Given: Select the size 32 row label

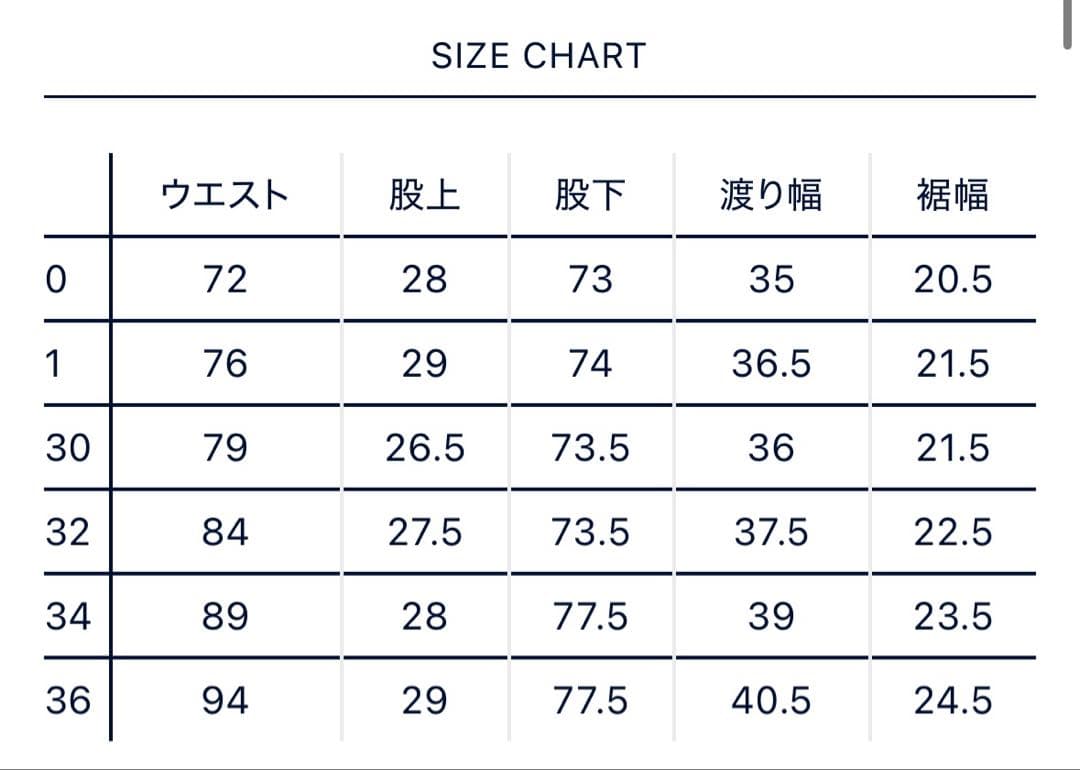Looking at the screenshot, I should pyautogui.click(x=68, y=532).
